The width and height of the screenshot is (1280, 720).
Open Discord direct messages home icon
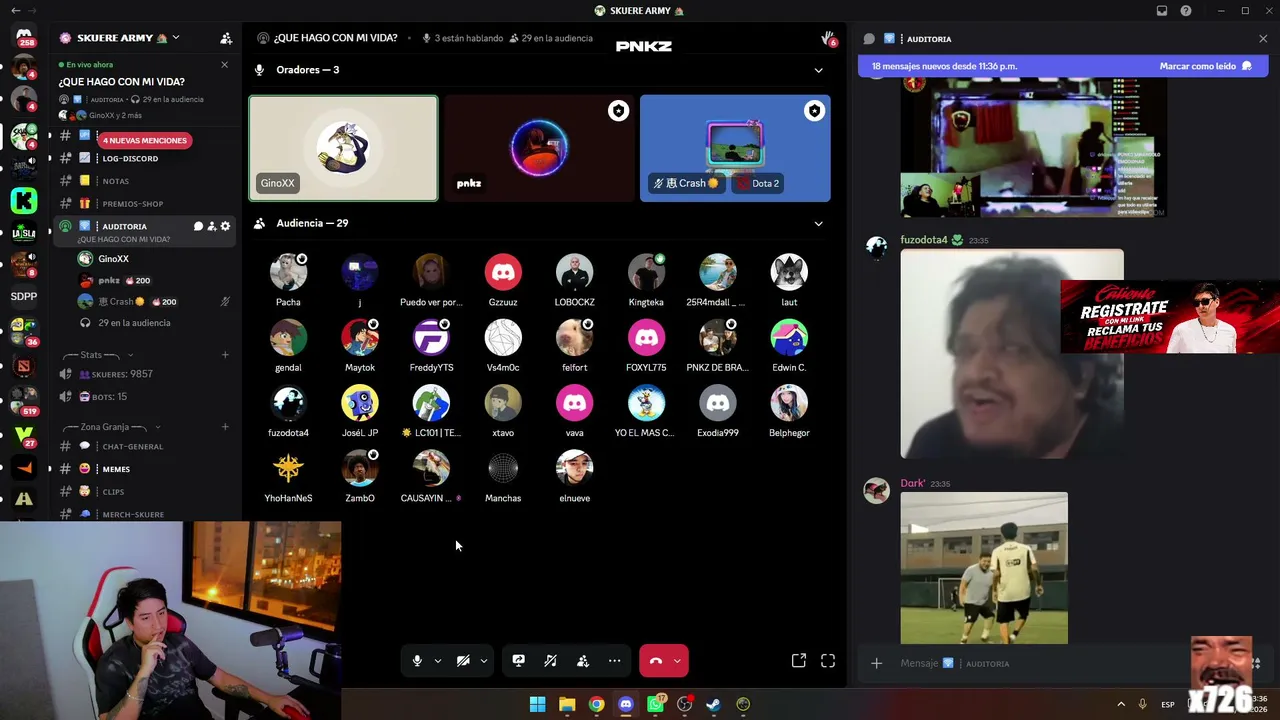point(24,36)
